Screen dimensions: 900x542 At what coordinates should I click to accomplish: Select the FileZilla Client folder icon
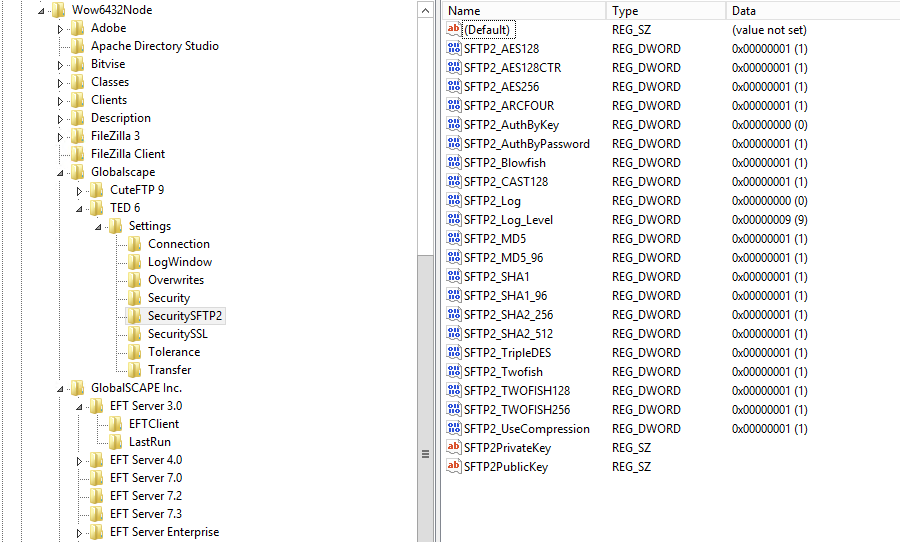(77, 154)
